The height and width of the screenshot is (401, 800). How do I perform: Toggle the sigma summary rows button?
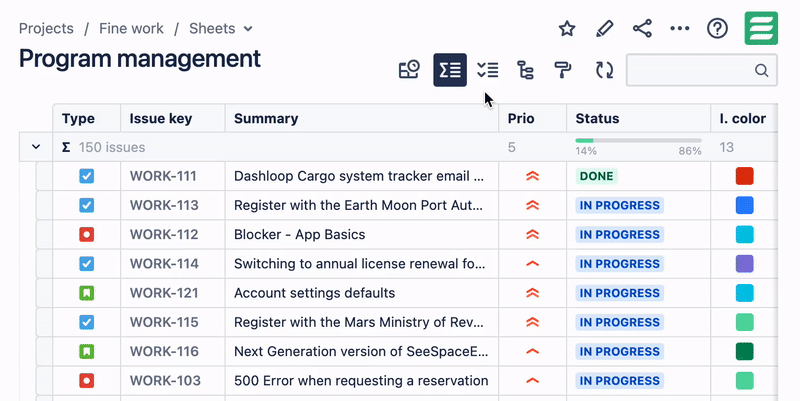tap(450, 70)
